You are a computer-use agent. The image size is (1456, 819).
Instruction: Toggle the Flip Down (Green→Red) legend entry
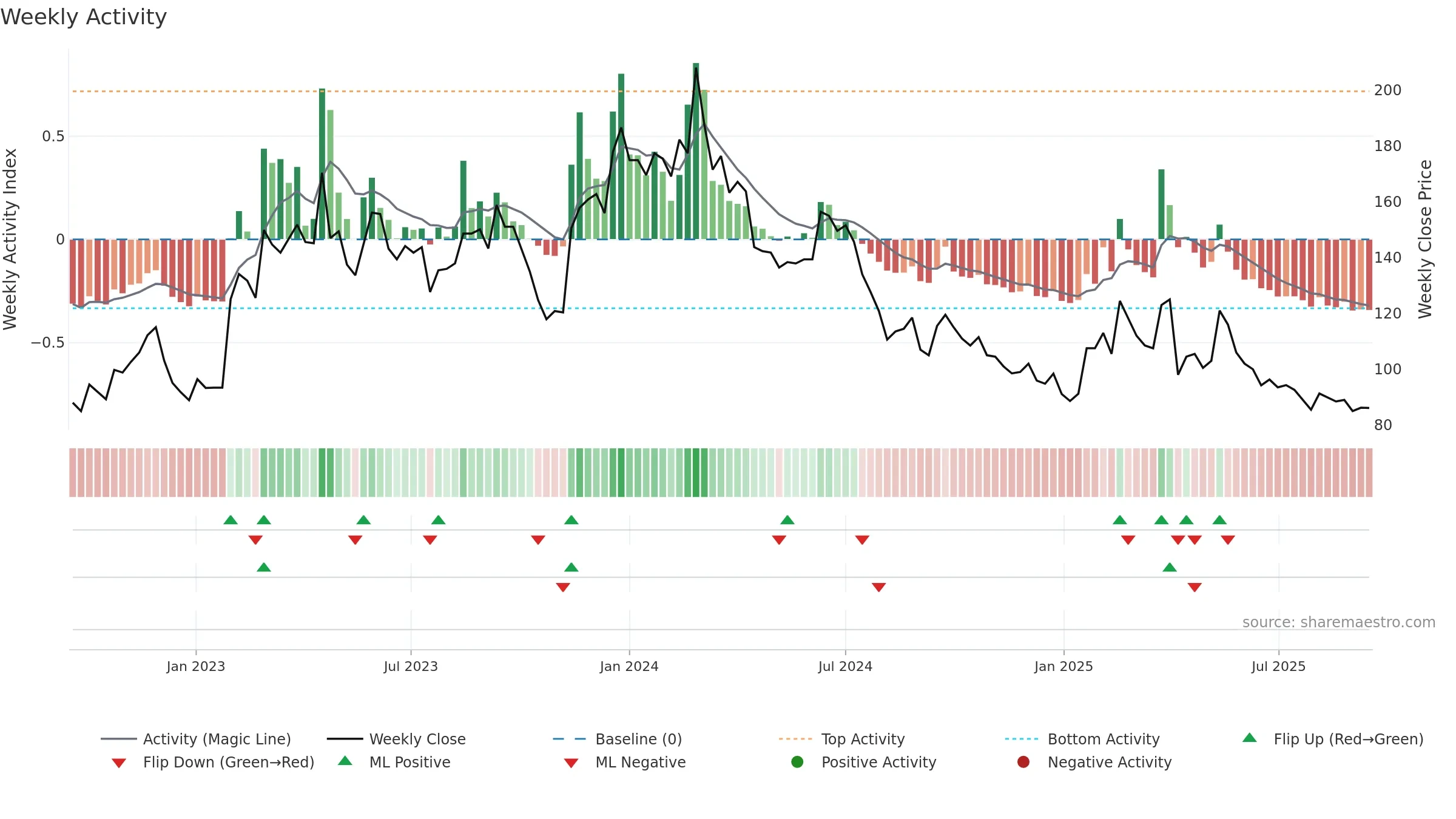pos(213,762)
